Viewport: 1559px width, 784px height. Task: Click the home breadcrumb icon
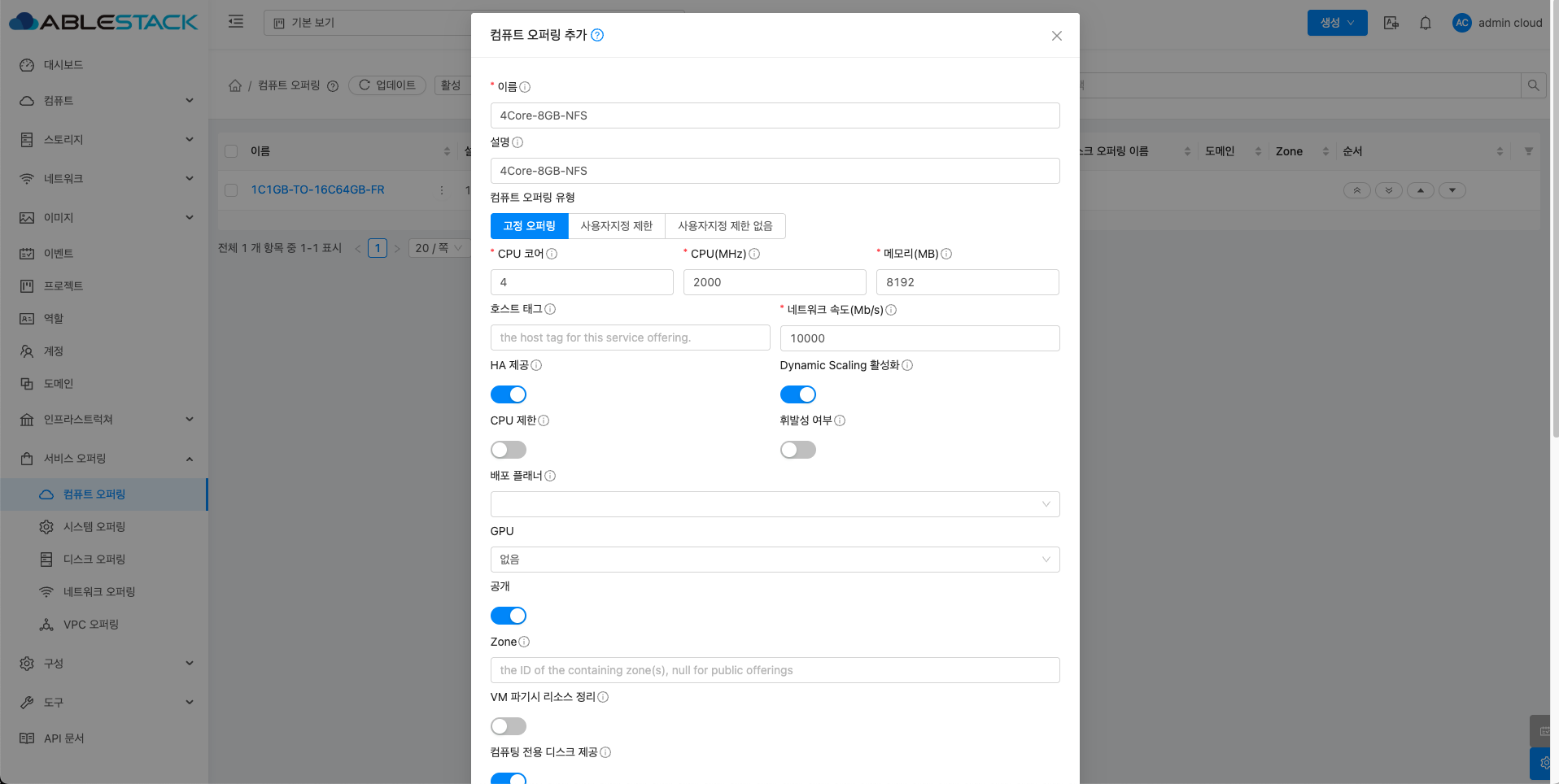point(235,85)
